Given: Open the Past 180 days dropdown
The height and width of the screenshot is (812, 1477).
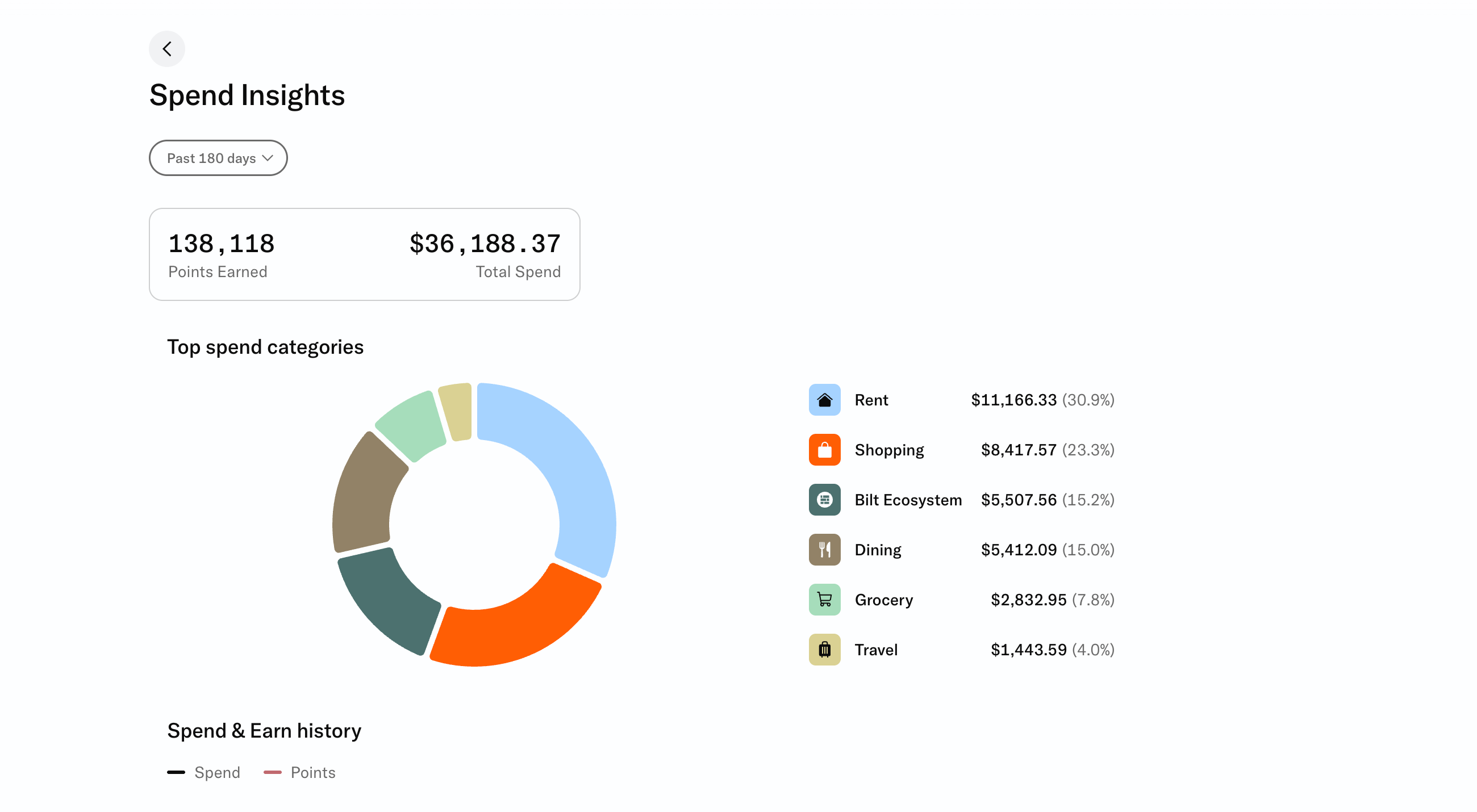Looking at the screenshot, I should [219, 158].
